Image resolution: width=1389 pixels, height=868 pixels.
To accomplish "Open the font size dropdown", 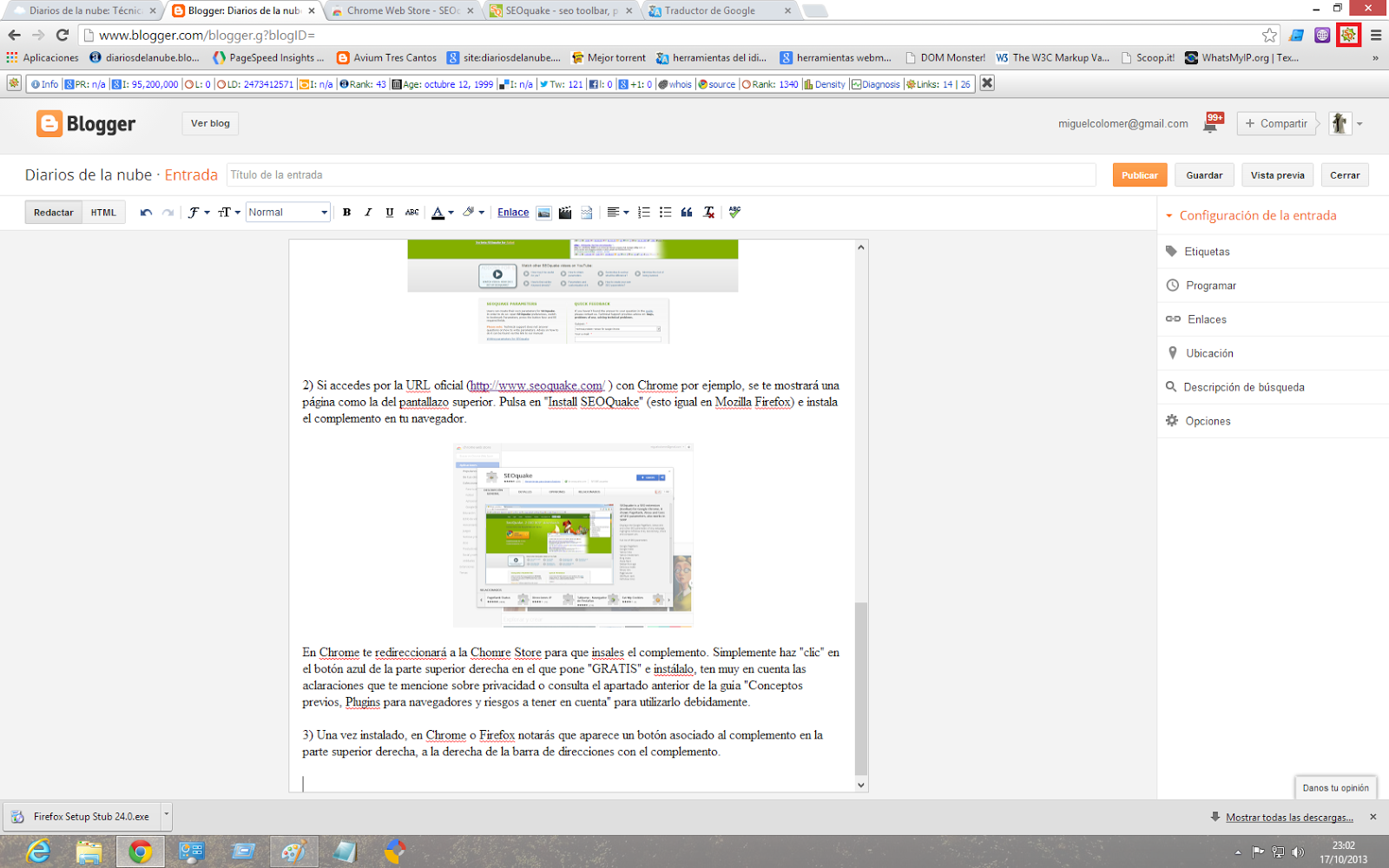I will point(229,213).
